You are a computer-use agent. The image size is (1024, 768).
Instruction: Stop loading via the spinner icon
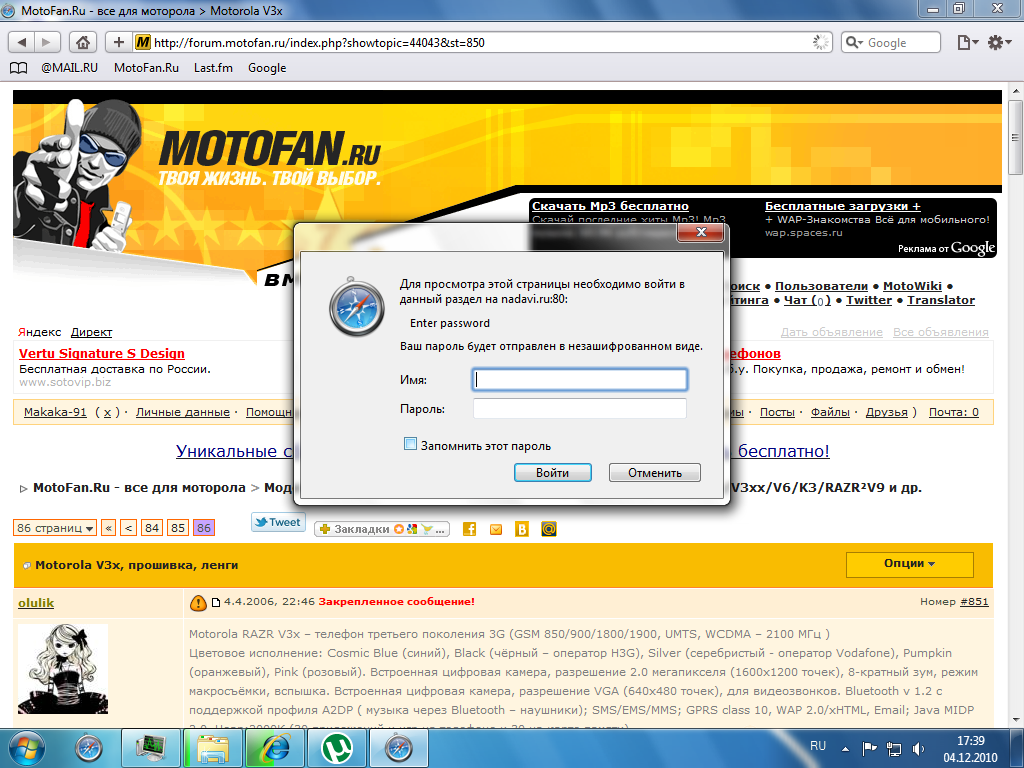click(x=820, y=42)
